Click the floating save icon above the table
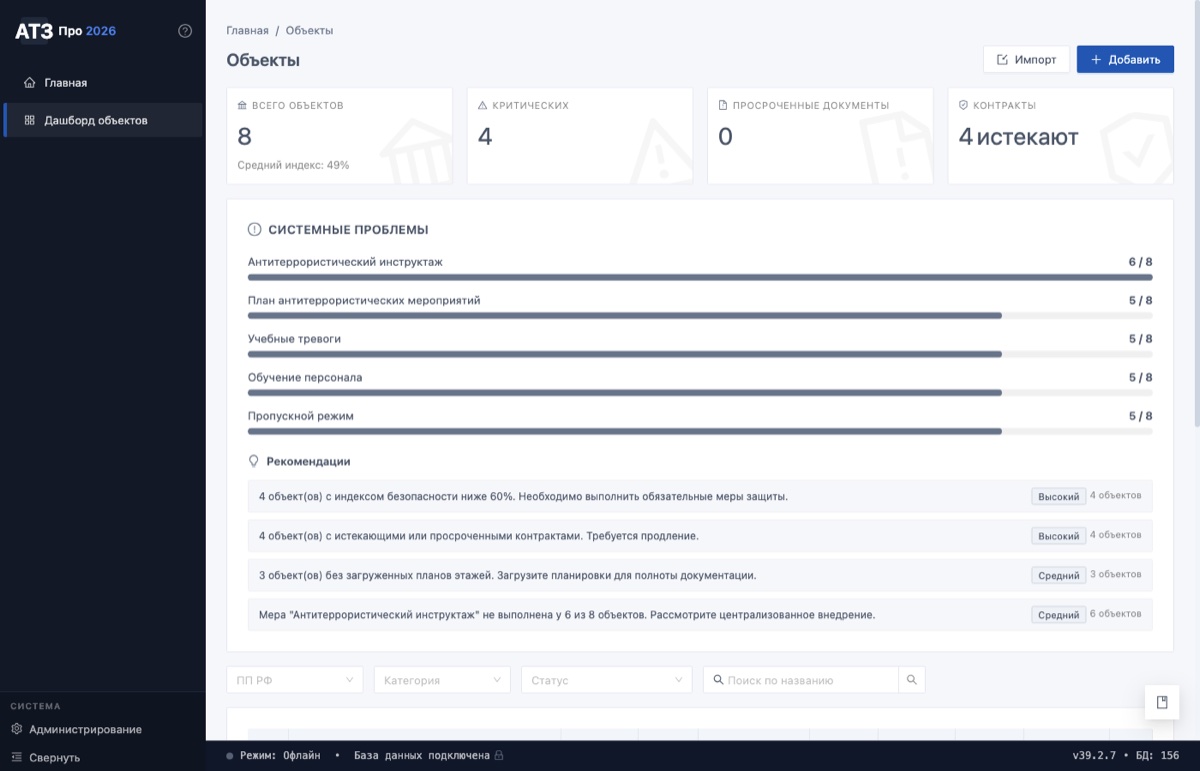 coord(1160,702)
